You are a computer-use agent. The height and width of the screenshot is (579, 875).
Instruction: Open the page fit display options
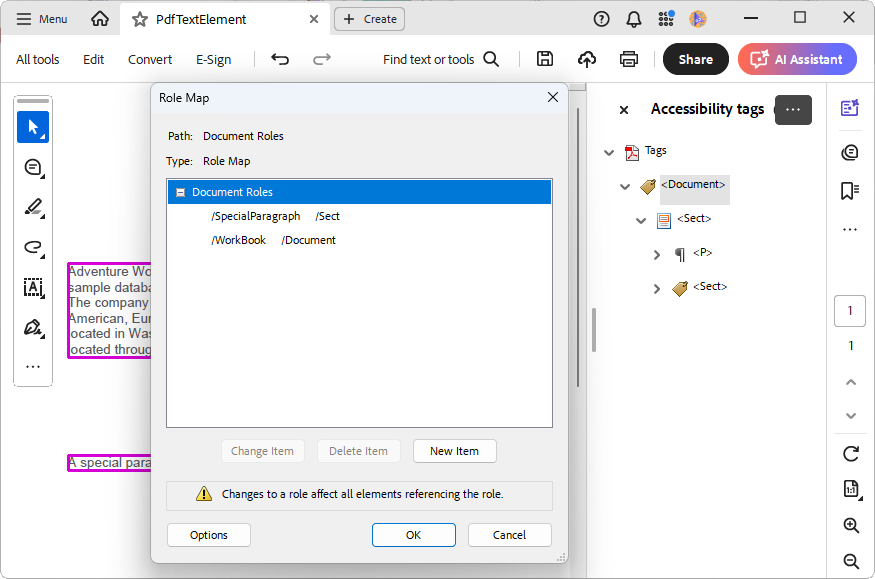852,489
